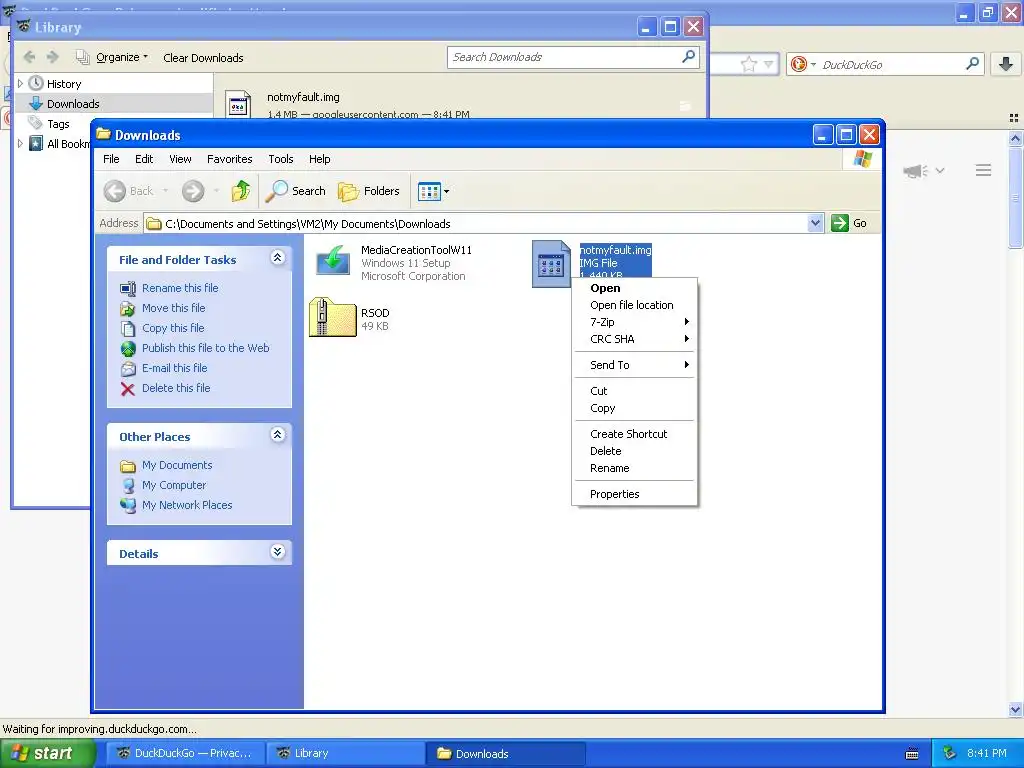The height and width of the screenshot is (768, 1024).
Task: Click Clear Downloads in Library window
Action: [x=203, y=57]
